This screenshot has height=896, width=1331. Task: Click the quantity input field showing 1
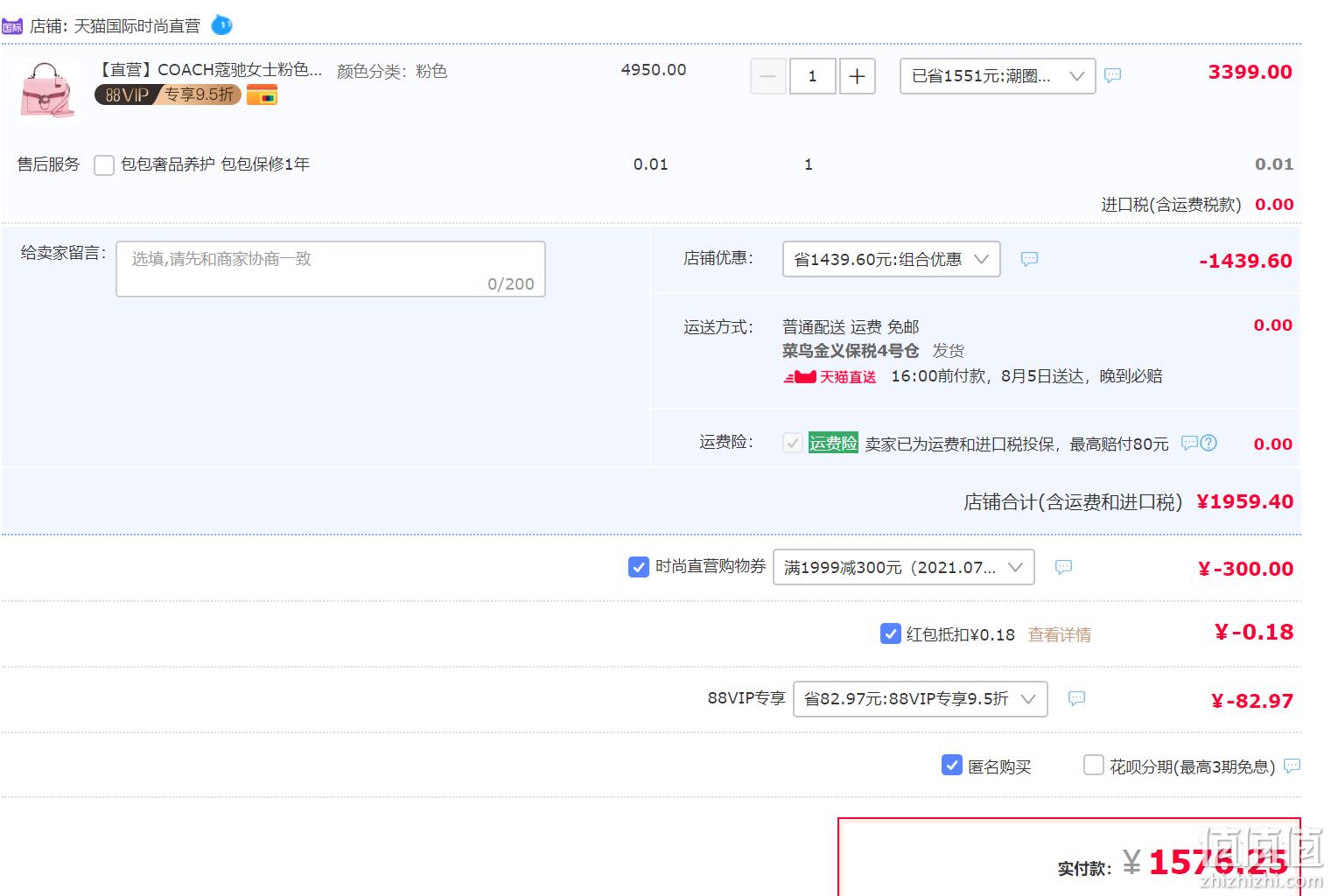click(812, 76)
